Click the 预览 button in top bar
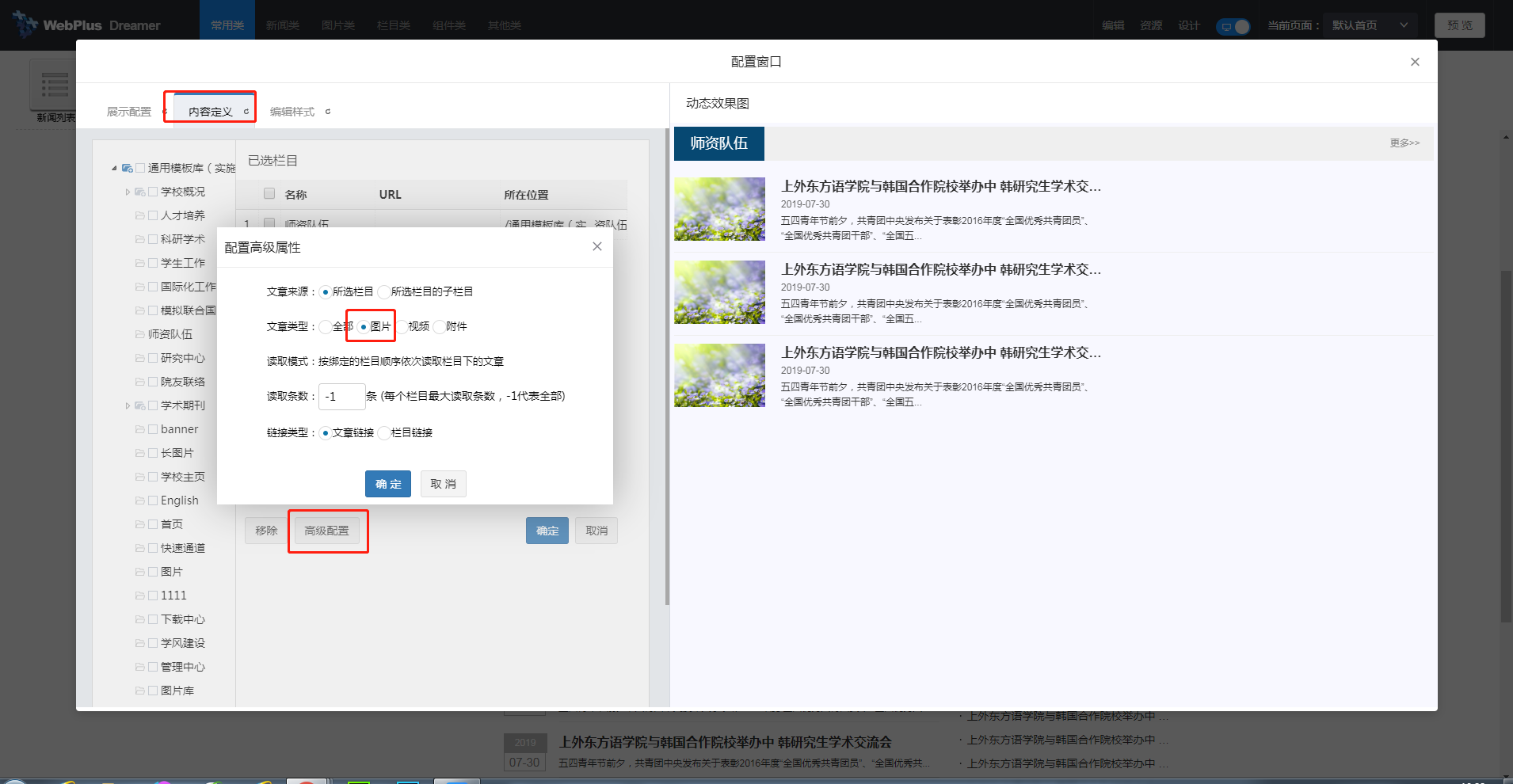 click(1460, 25)
